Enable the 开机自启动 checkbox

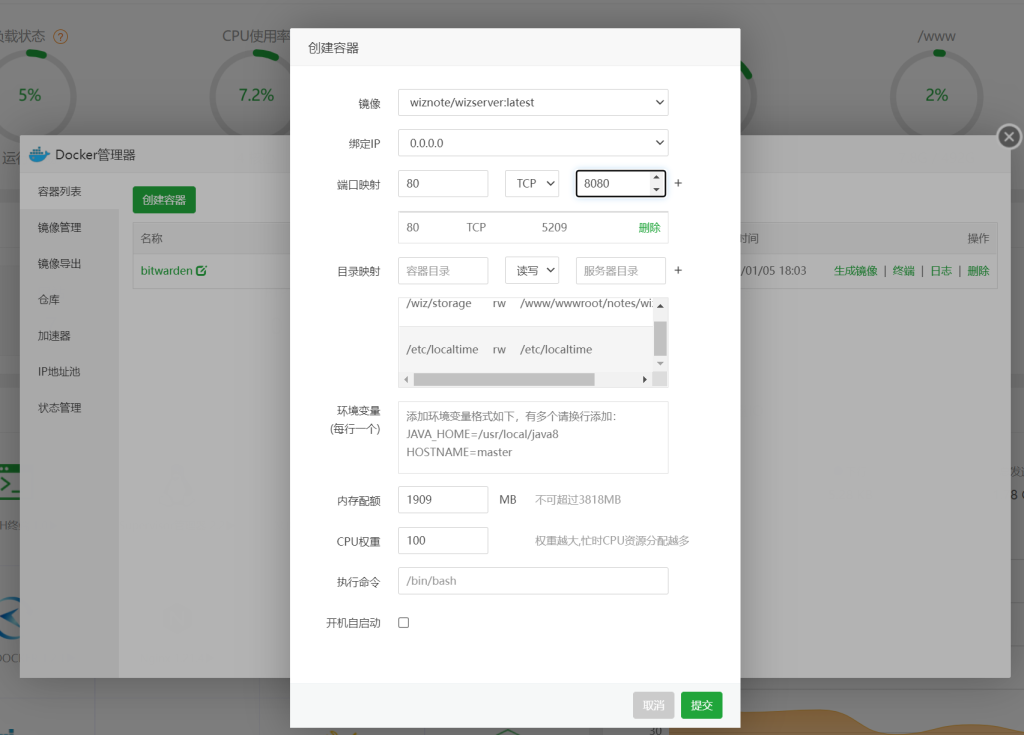[404, 623]
